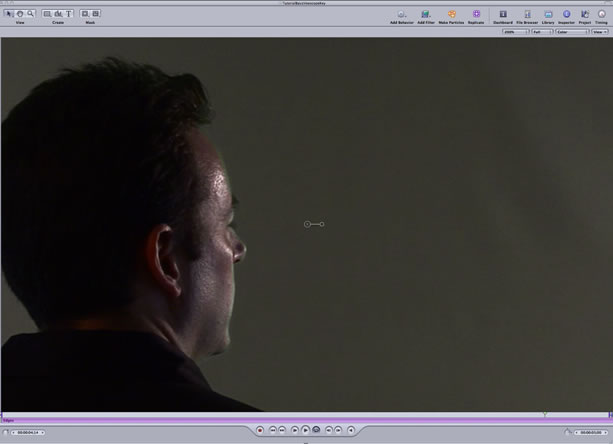The width and height of the screenshot is (613, 444).
Task: Show the Dashboard
Action: tap(503, 17)
